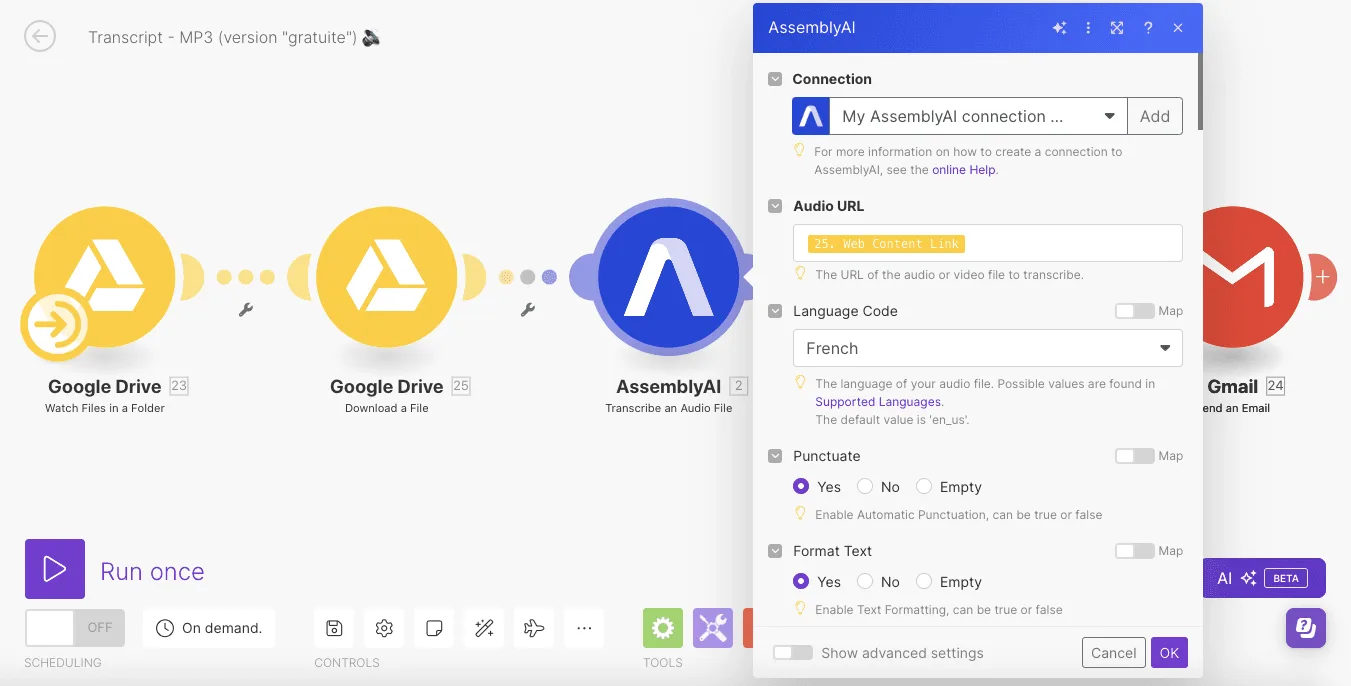This screenshot has width=1351, height=686.
Task: Open the Google Drive Watch Files module
Action: [x=105, y=275]
